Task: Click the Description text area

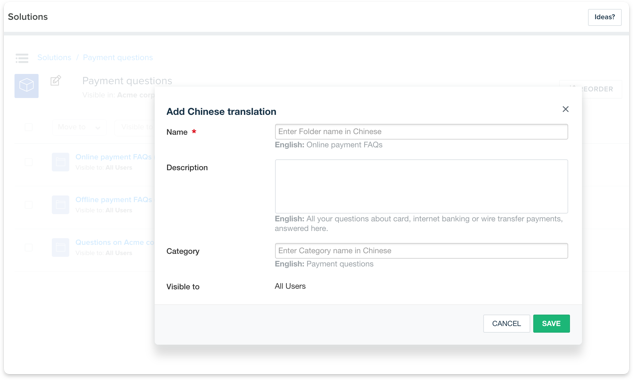Action: tap(421, 186)
